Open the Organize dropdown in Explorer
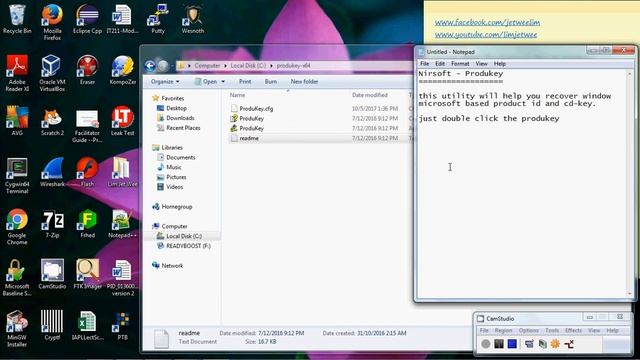This screenshot has width=640, height=360. tap(165, 82)
